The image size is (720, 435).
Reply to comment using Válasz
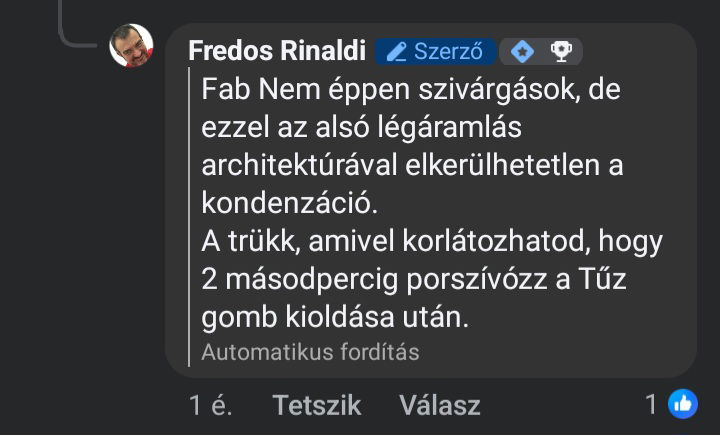(439, 405)
